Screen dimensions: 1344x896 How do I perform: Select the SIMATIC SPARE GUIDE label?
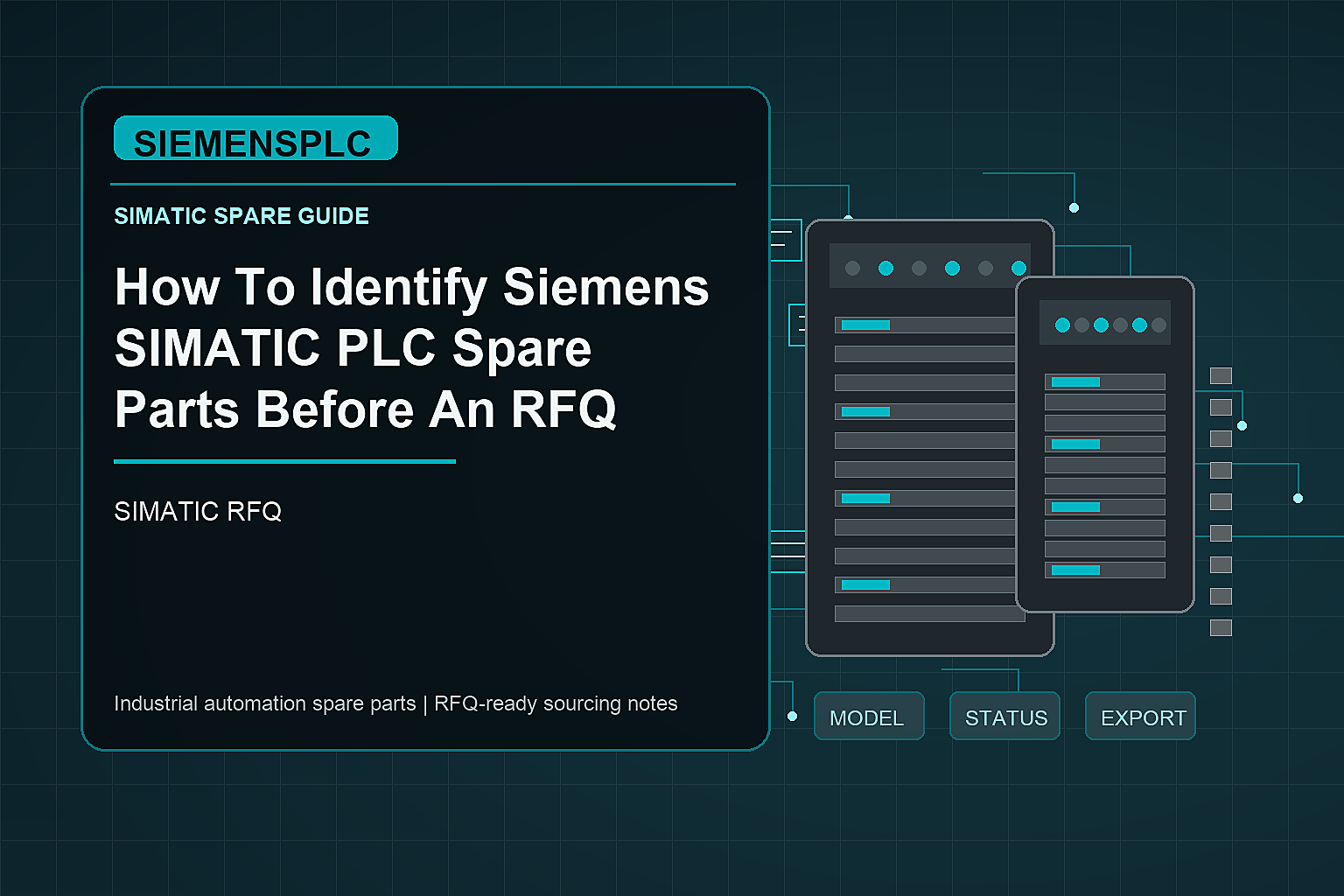tap(241, 216)
